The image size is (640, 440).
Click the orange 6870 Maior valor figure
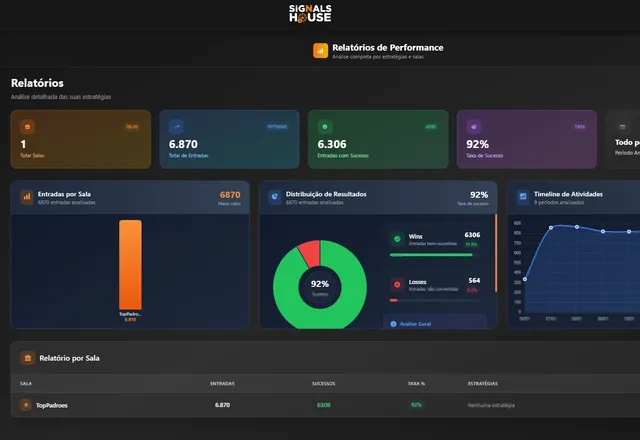[230, 195]
